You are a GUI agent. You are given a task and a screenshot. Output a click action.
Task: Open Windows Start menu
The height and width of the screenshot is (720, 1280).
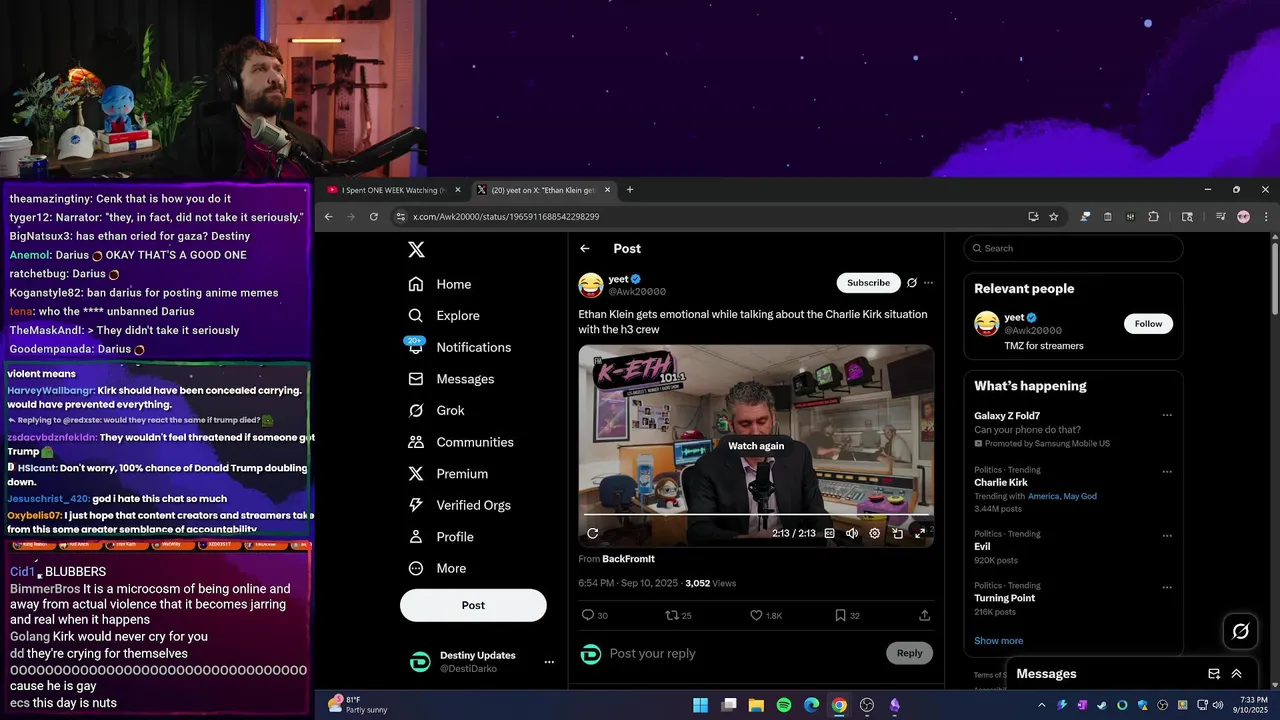point(700,705)
